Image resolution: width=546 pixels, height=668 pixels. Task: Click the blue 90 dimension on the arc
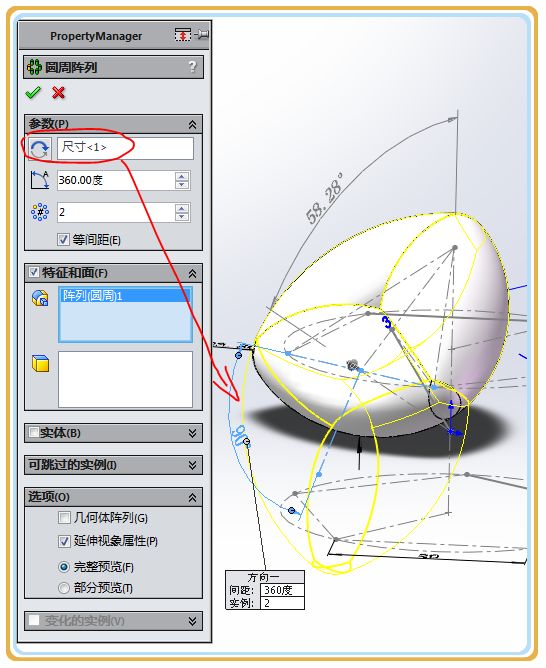coord(239,436)
